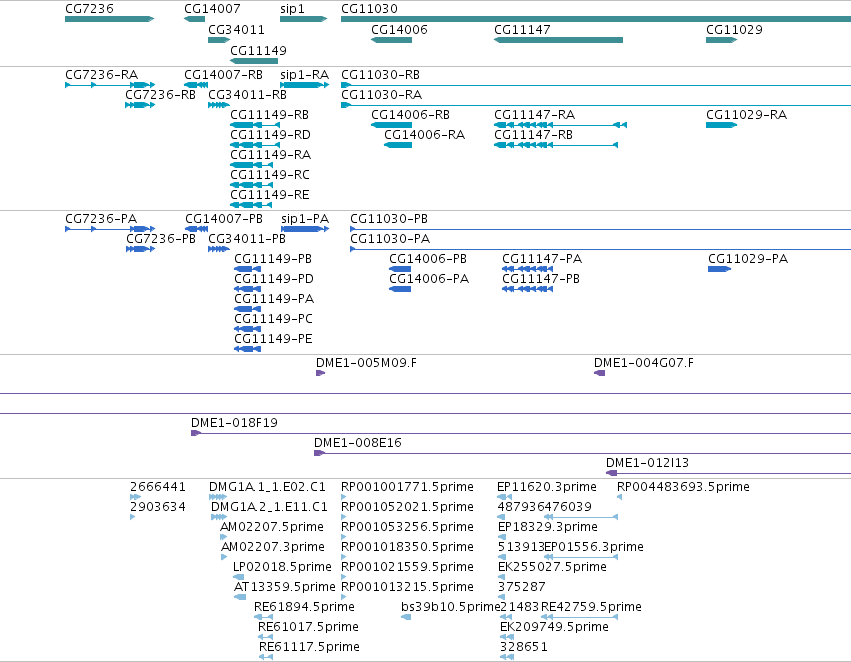Select the EP11620.3prime EST label
The height and width of the screenshot is (662, 851).
tap(547, 487)
